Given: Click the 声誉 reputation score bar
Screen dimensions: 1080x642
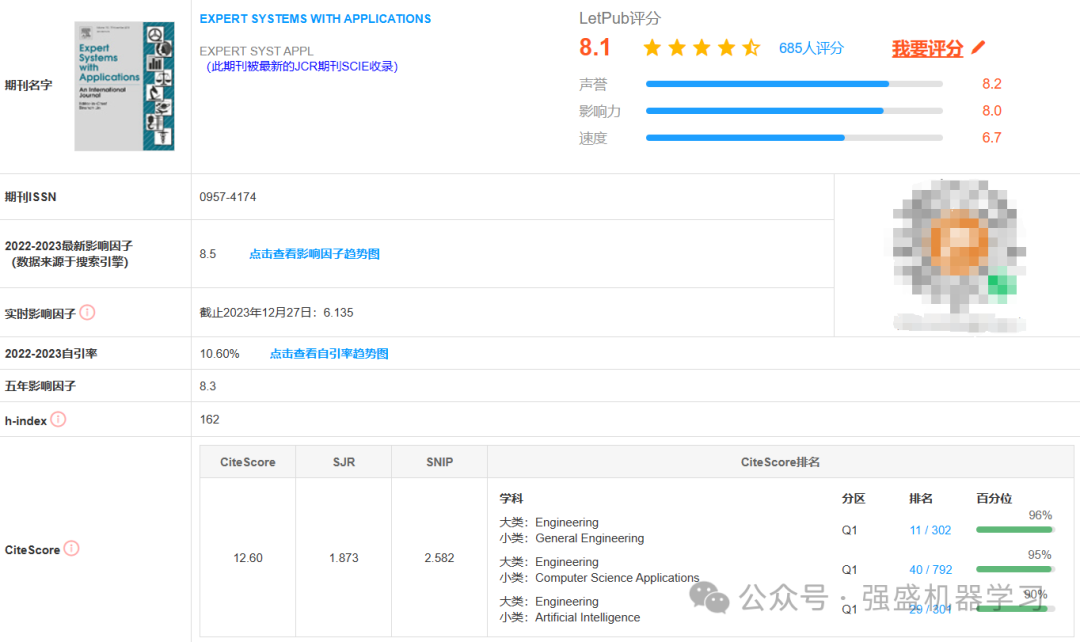Looking at the screenshot, I should tap(794, 84).
